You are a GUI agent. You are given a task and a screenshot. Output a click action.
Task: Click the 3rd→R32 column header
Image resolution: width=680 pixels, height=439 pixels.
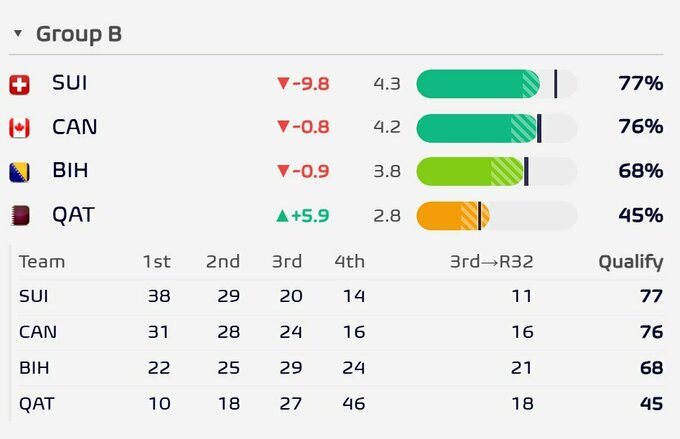491,262
